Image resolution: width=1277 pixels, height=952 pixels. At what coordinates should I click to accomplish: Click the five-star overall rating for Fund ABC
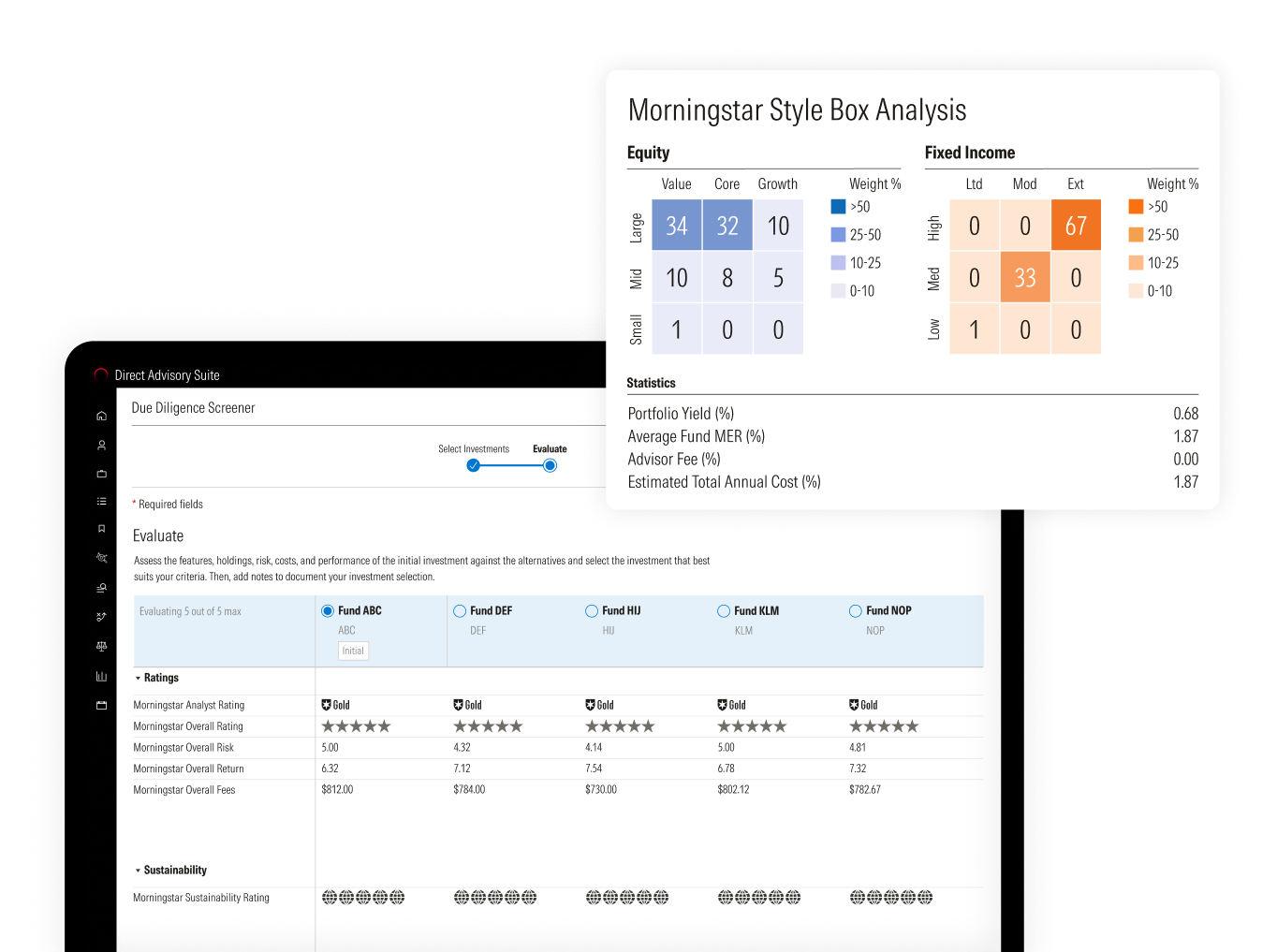pyautogui.click(x=356, y=726)
